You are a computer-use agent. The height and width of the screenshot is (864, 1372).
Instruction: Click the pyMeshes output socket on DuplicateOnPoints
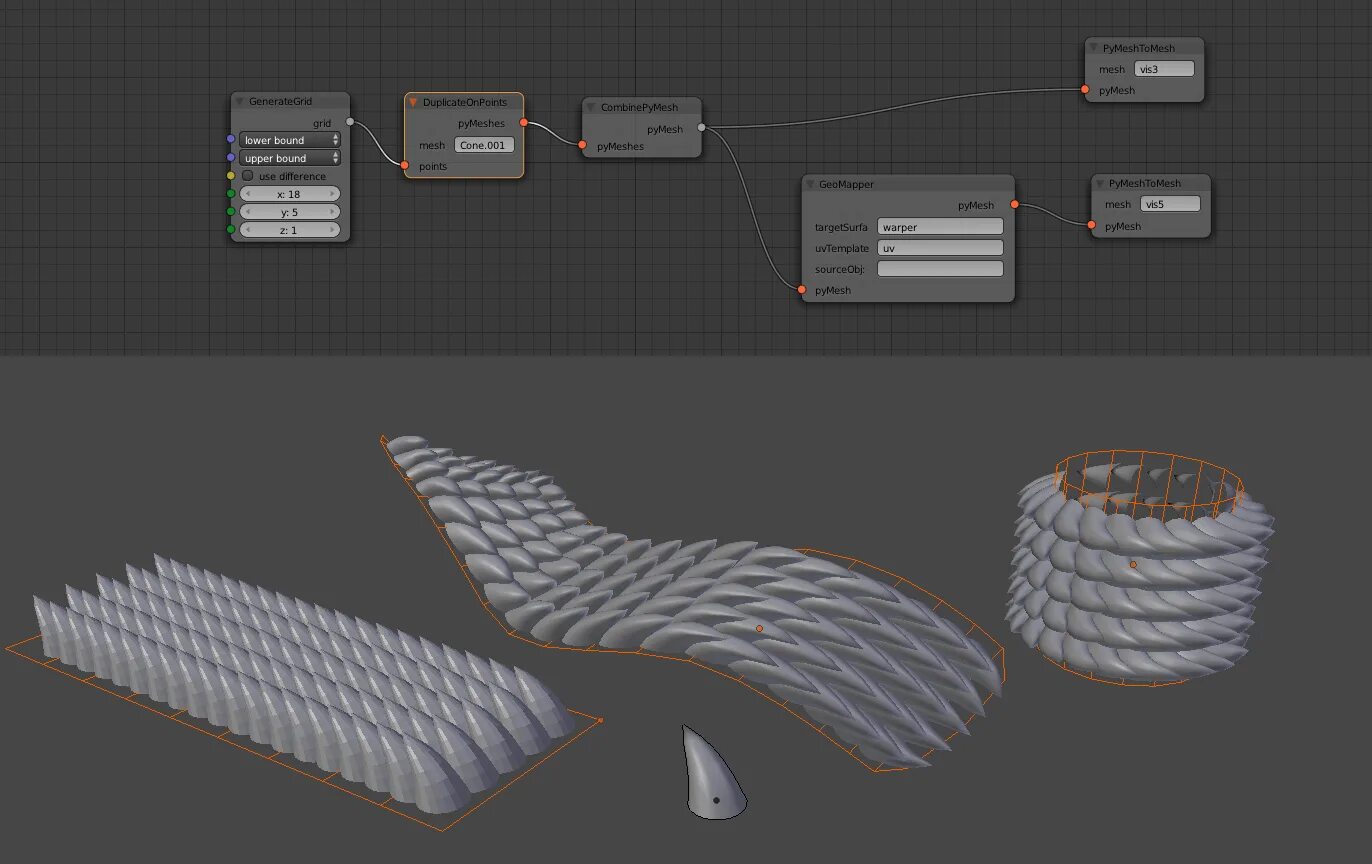tap(523, 123)
